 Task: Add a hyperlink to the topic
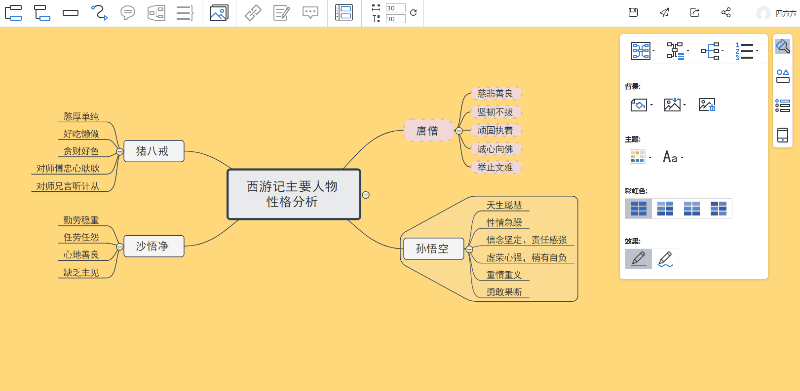point(253,12)
